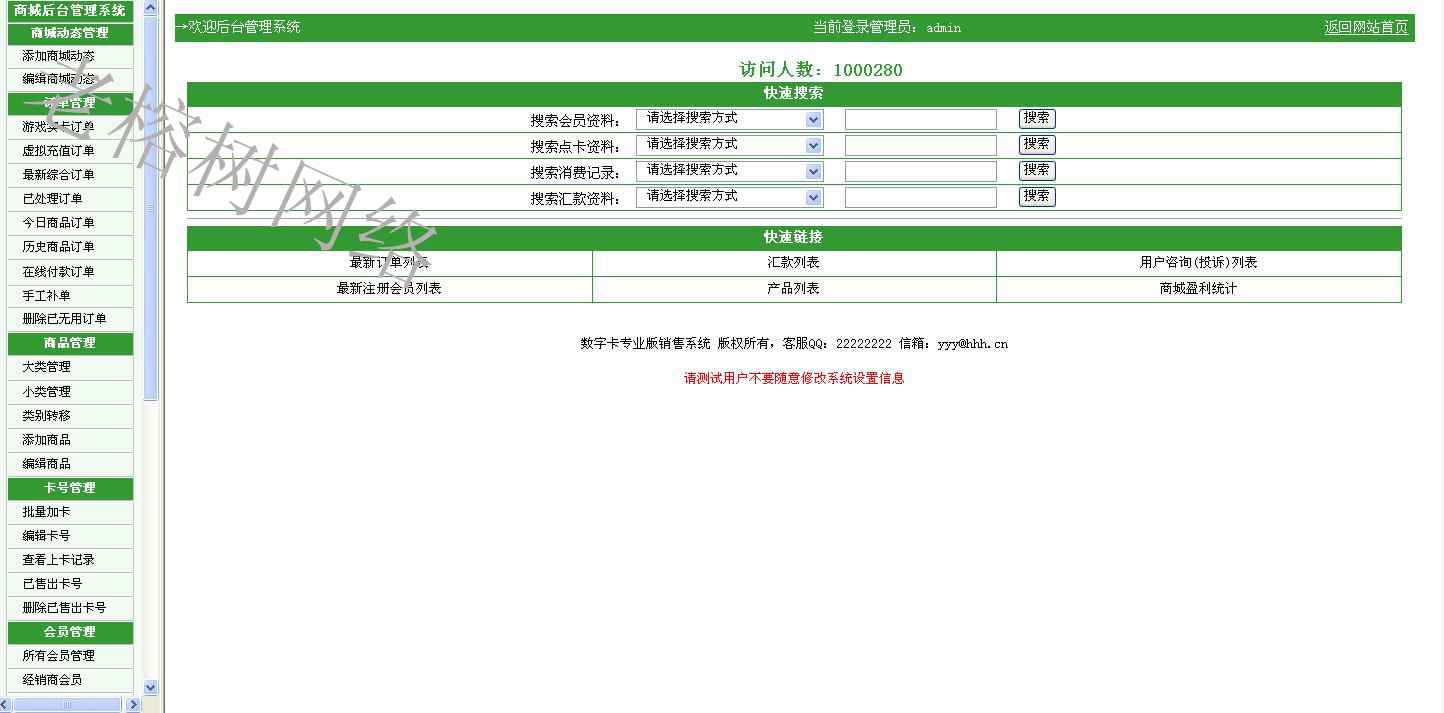Focus the 搜索点卡资料 text input
This screenshot has height=713, width=1444.
921,146
